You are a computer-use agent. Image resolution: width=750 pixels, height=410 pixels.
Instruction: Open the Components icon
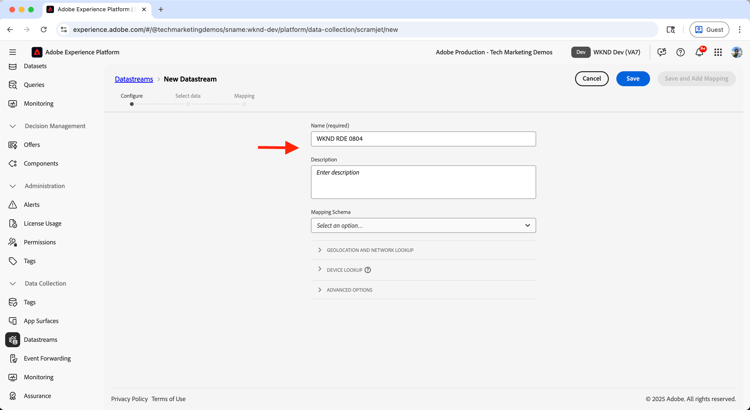pos(13,164)
